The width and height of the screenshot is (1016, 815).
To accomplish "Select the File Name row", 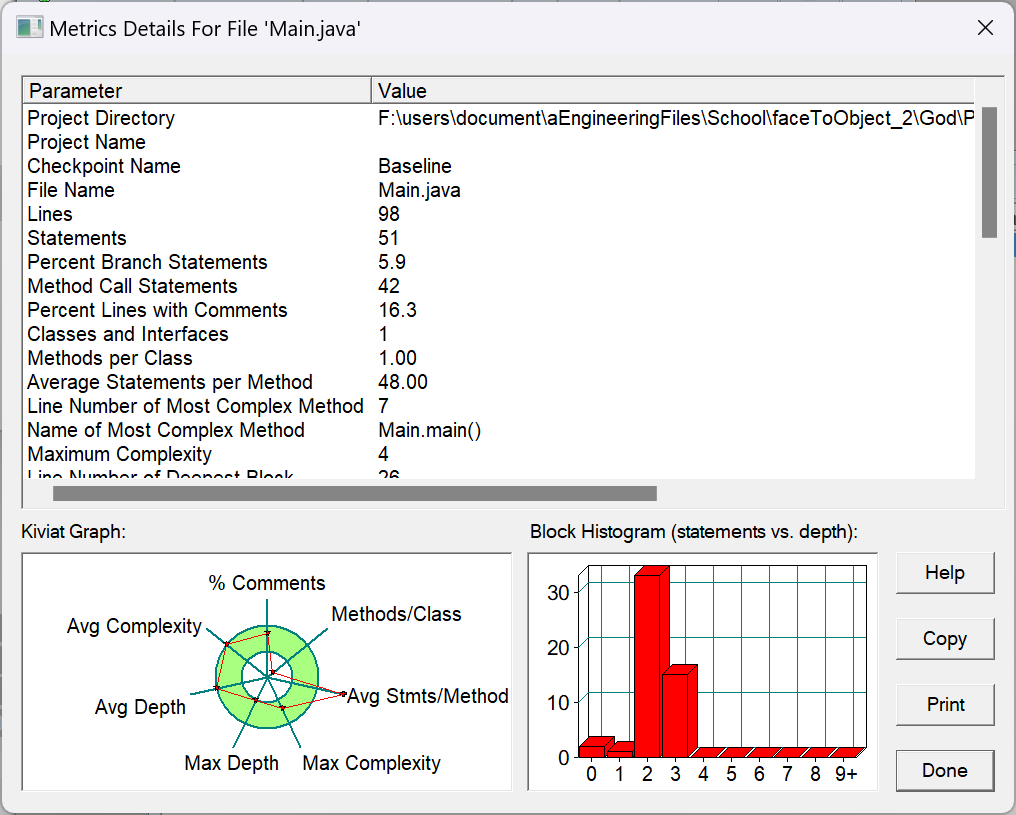I will point(499,190).
